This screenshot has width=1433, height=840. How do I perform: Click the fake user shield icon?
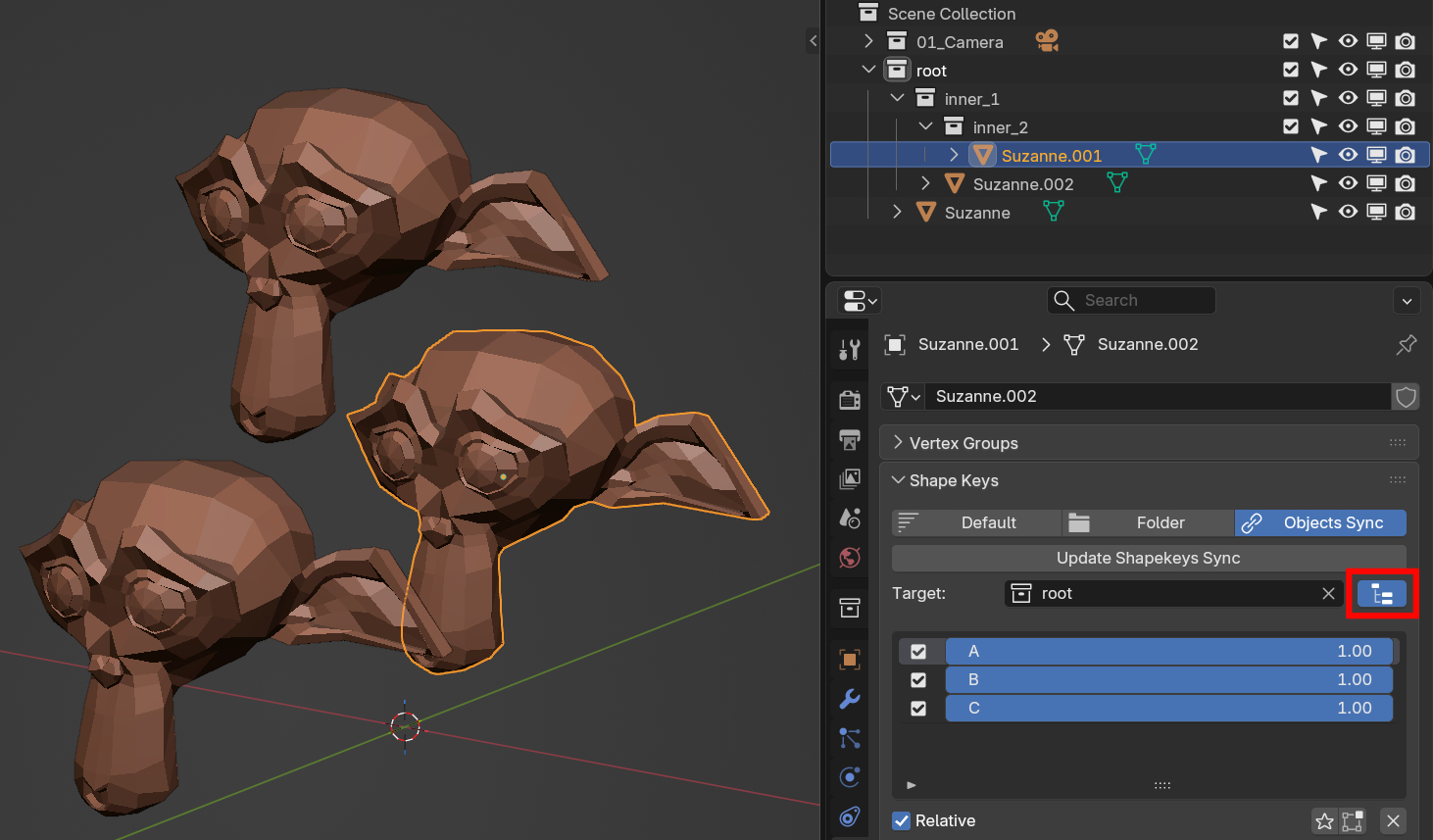(1406, 397)
